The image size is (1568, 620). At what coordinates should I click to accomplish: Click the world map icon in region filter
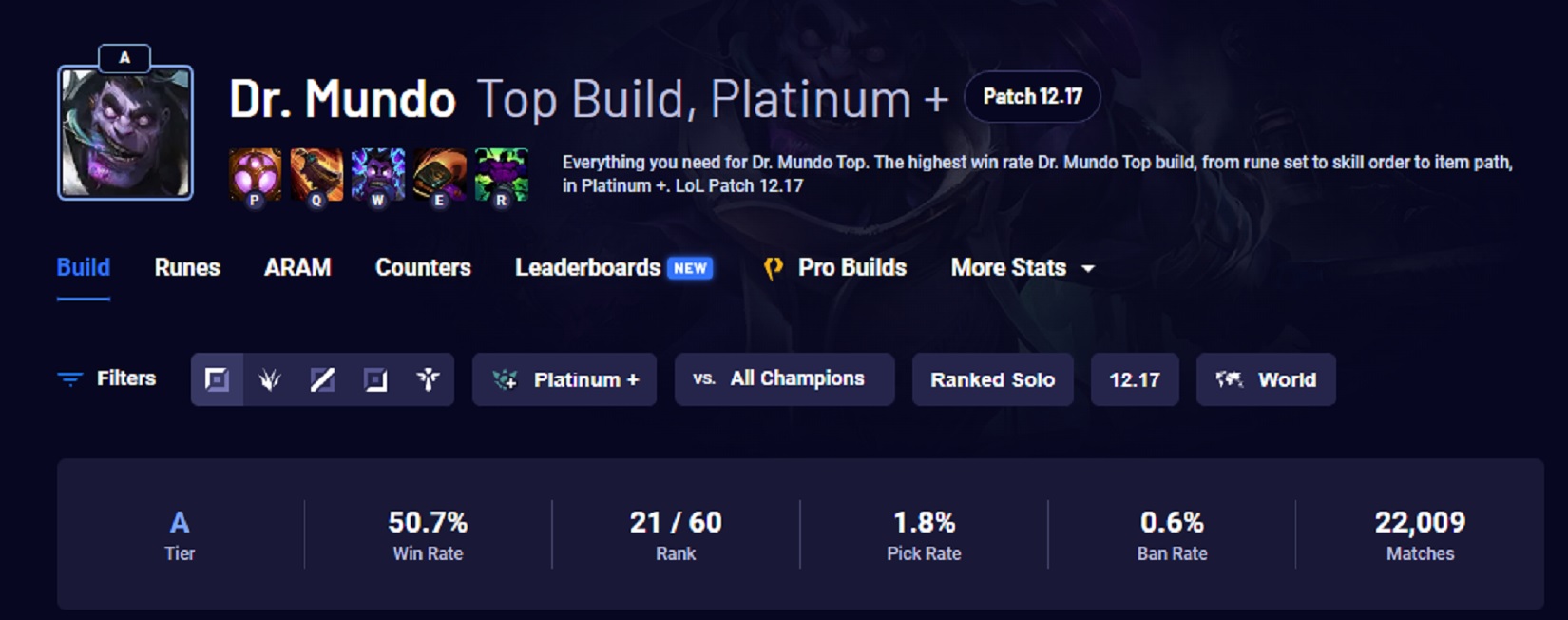click(x=1229, y=379)
